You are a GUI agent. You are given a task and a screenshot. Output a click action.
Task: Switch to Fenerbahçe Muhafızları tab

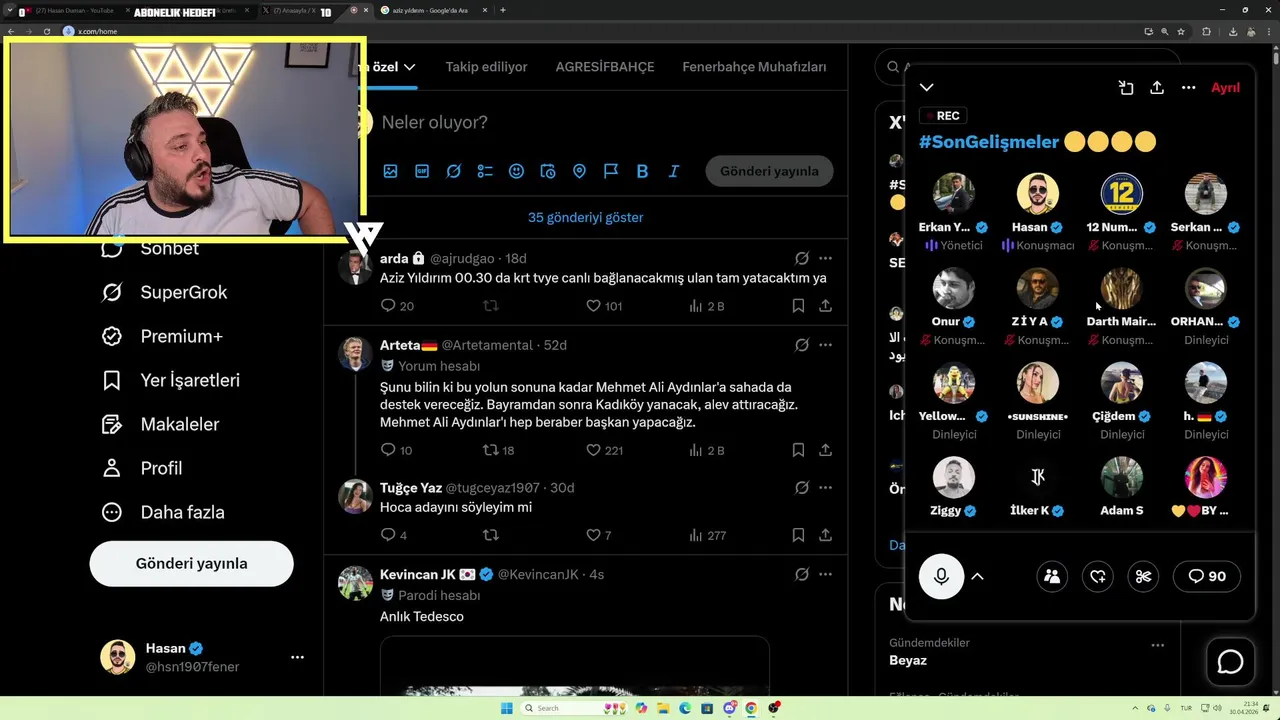(754, 67)
